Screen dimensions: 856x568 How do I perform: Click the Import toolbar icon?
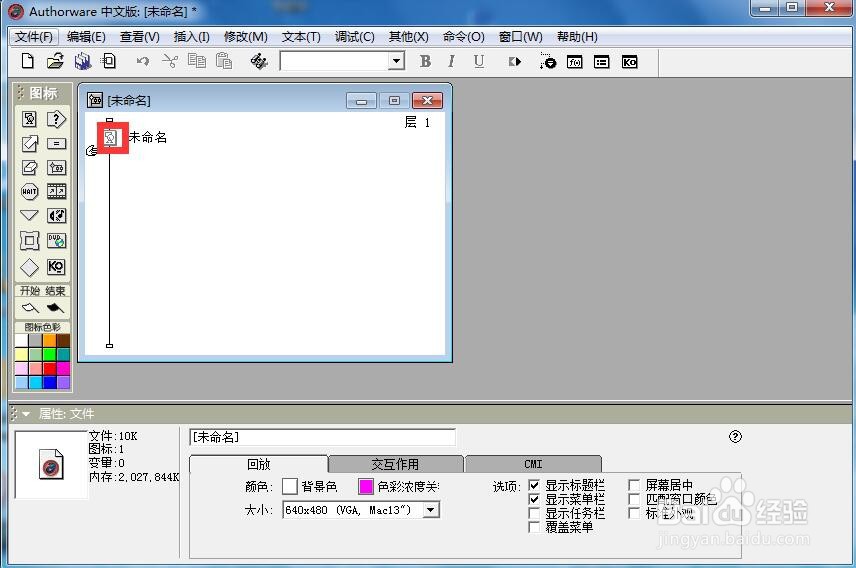coord(109,61)
